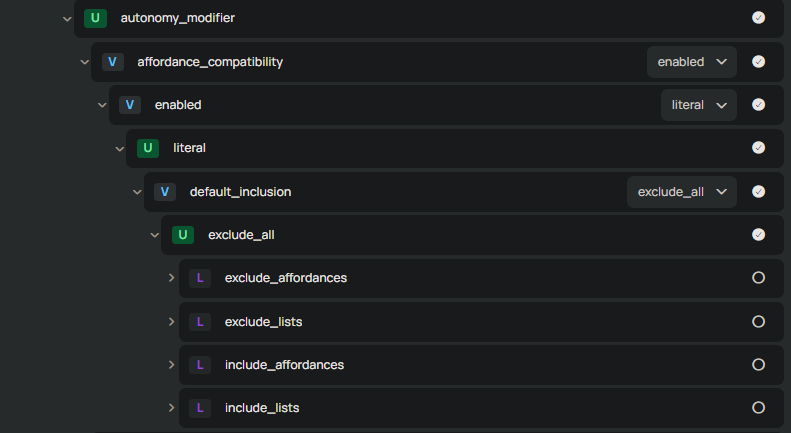Screen dimensions: 791x433
Task: Select the exclude_lists row label
Action: click(263, 322)
